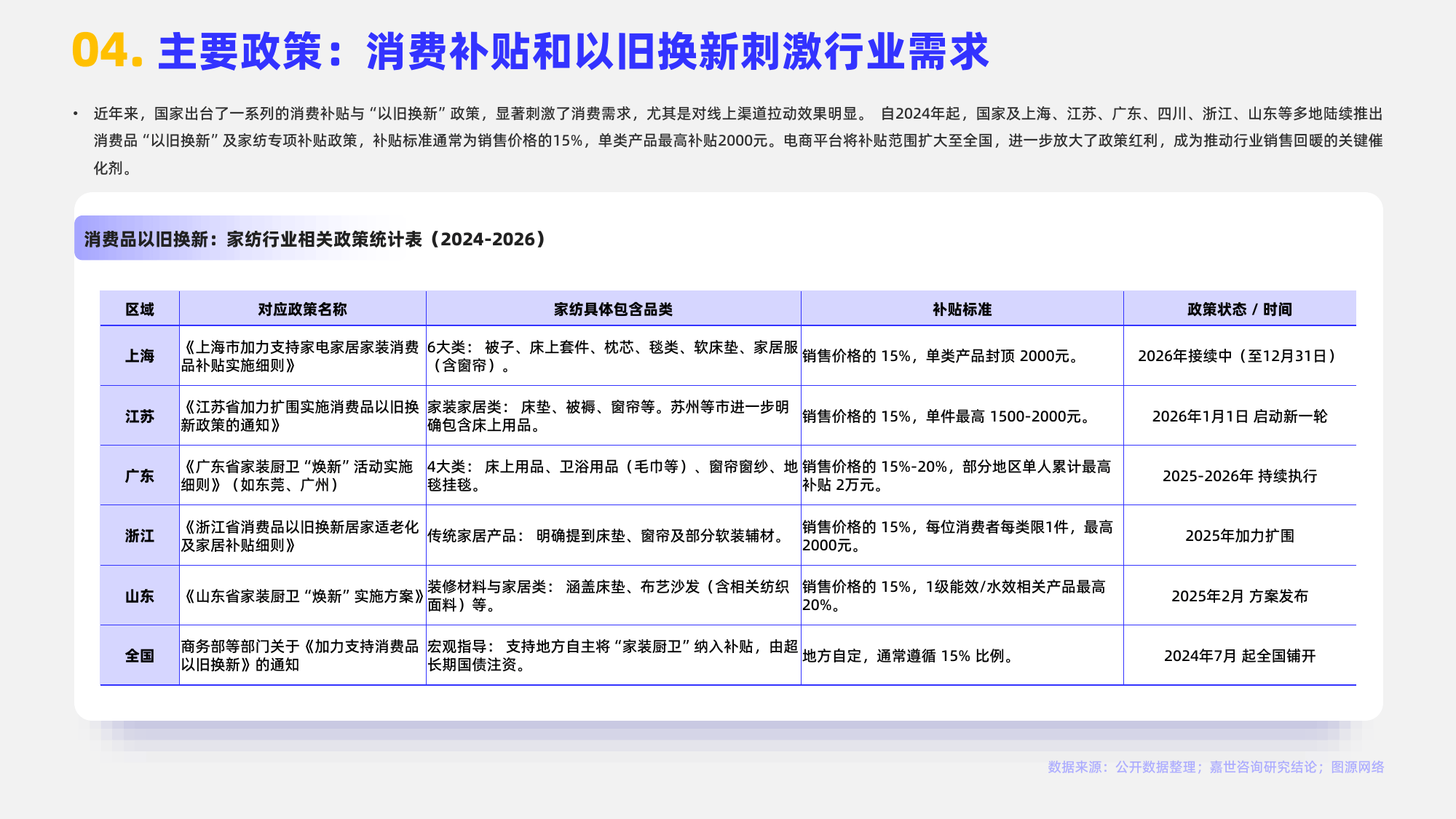The image size is (1456, 819).
Task: Click the 政策状态 / 时间 column header
Action: click(x=1239, y=309)
